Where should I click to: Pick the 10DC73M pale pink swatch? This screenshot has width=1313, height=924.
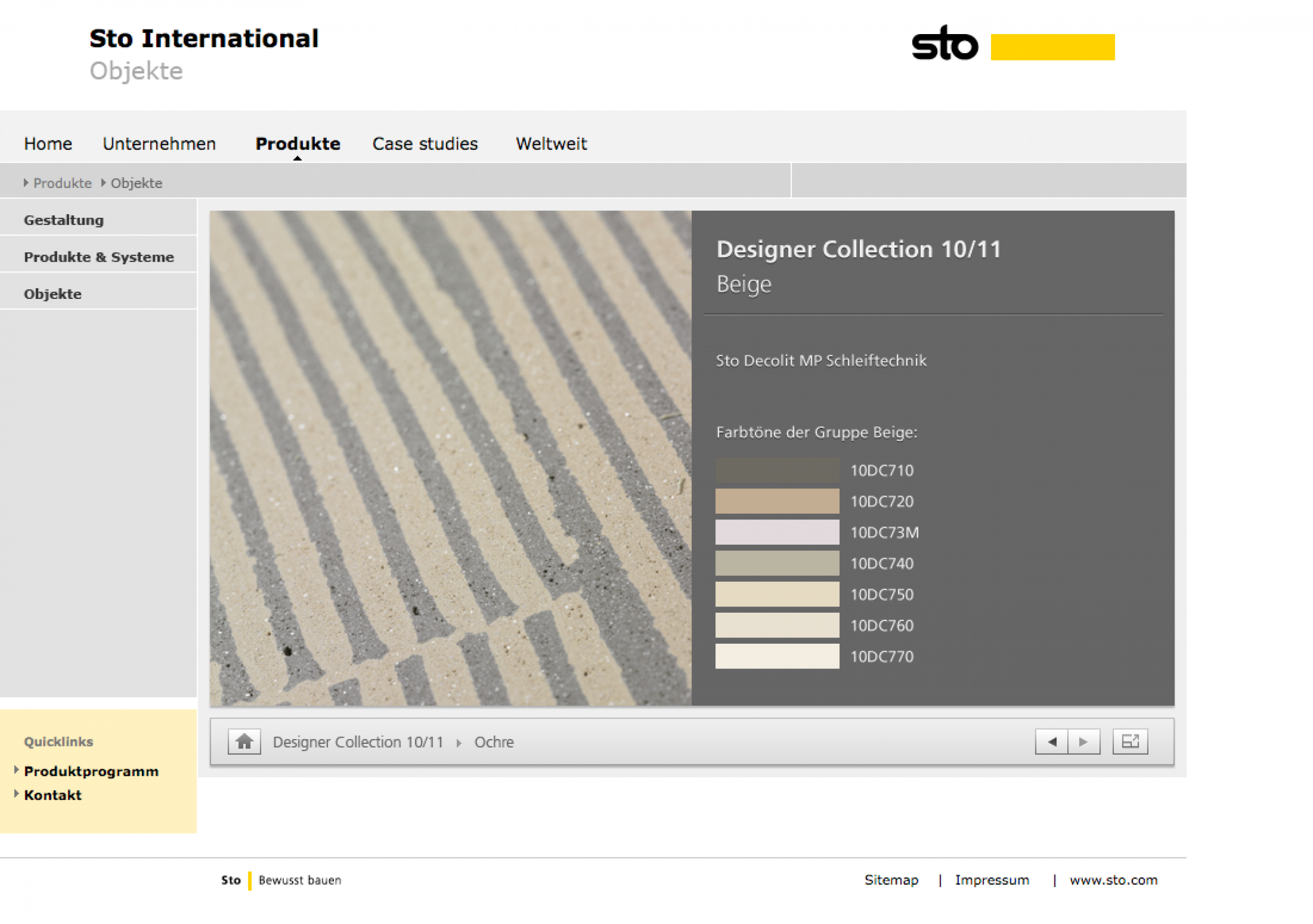click(x=777, y=532)
